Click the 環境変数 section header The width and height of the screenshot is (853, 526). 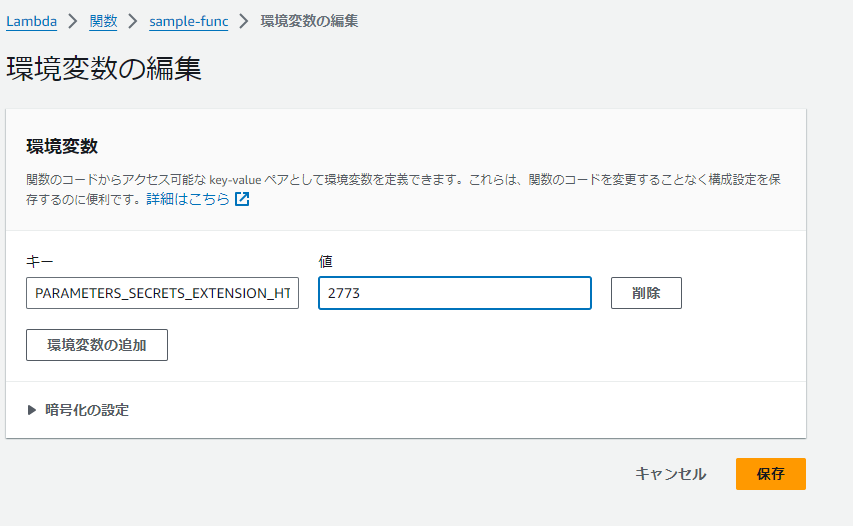62,146
